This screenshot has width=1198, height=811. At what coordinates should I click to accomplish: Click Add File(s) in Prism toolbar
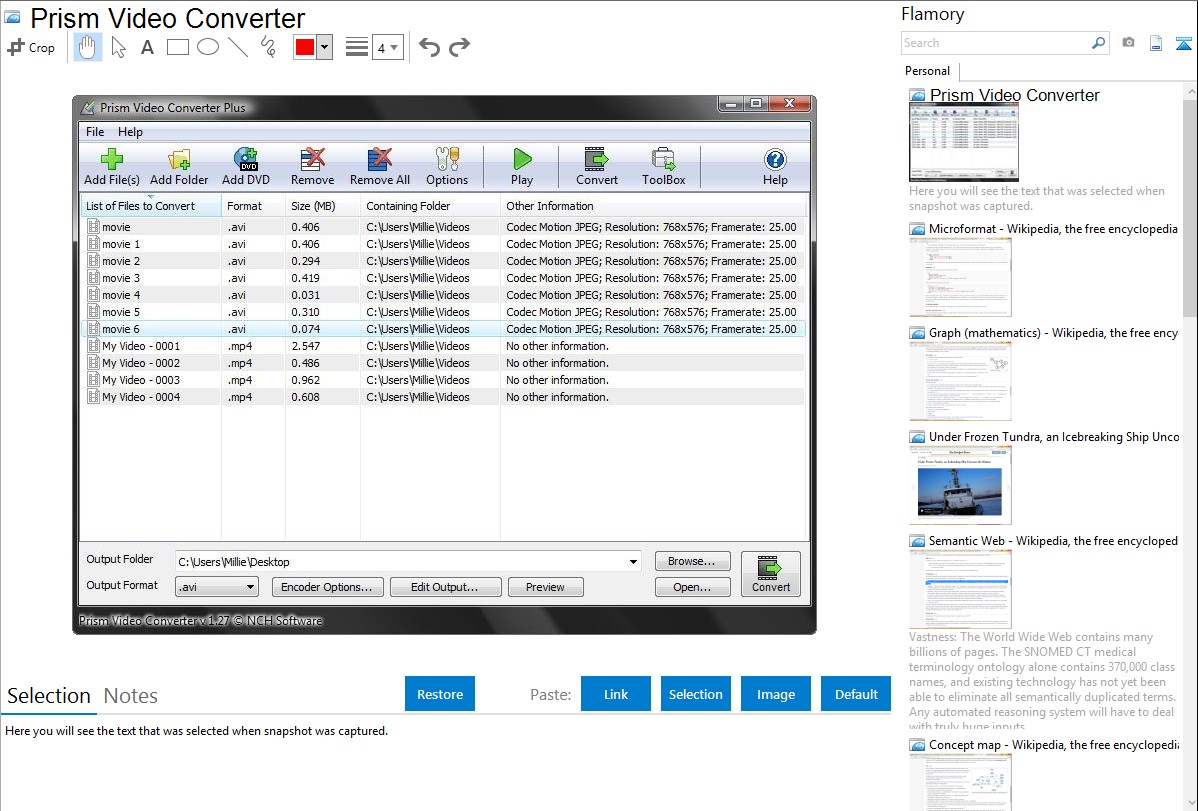(x=112, y=167)
